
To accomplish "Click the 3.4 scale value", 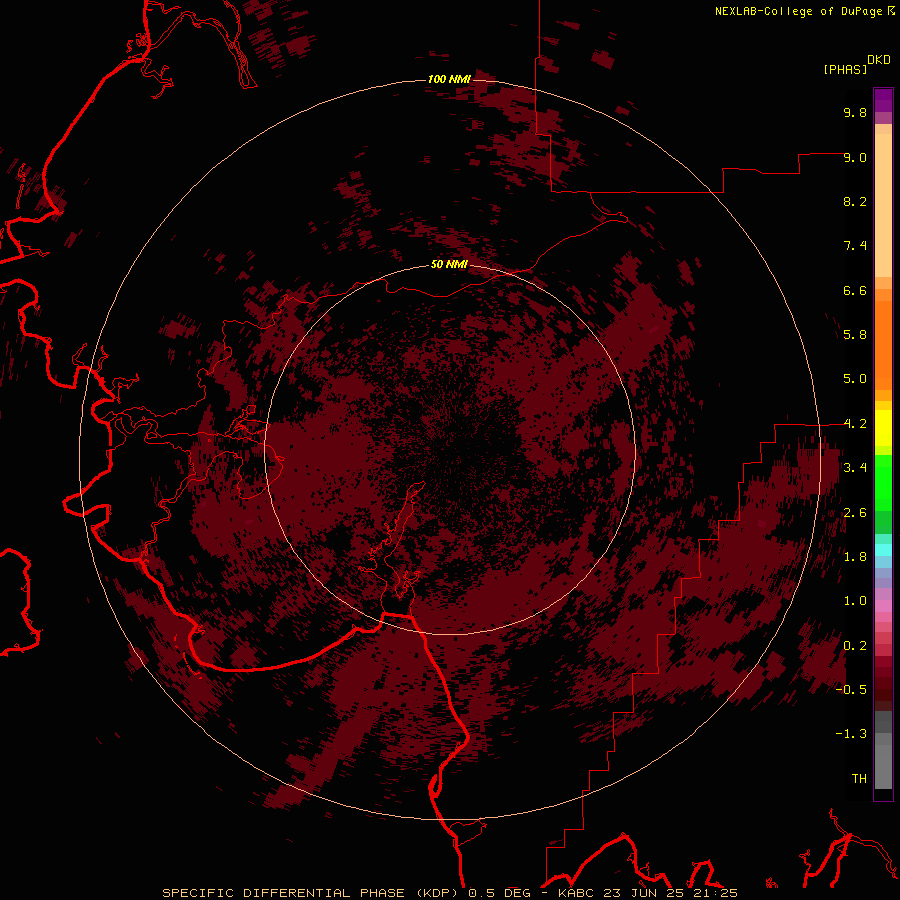I will tap(855, 468).
